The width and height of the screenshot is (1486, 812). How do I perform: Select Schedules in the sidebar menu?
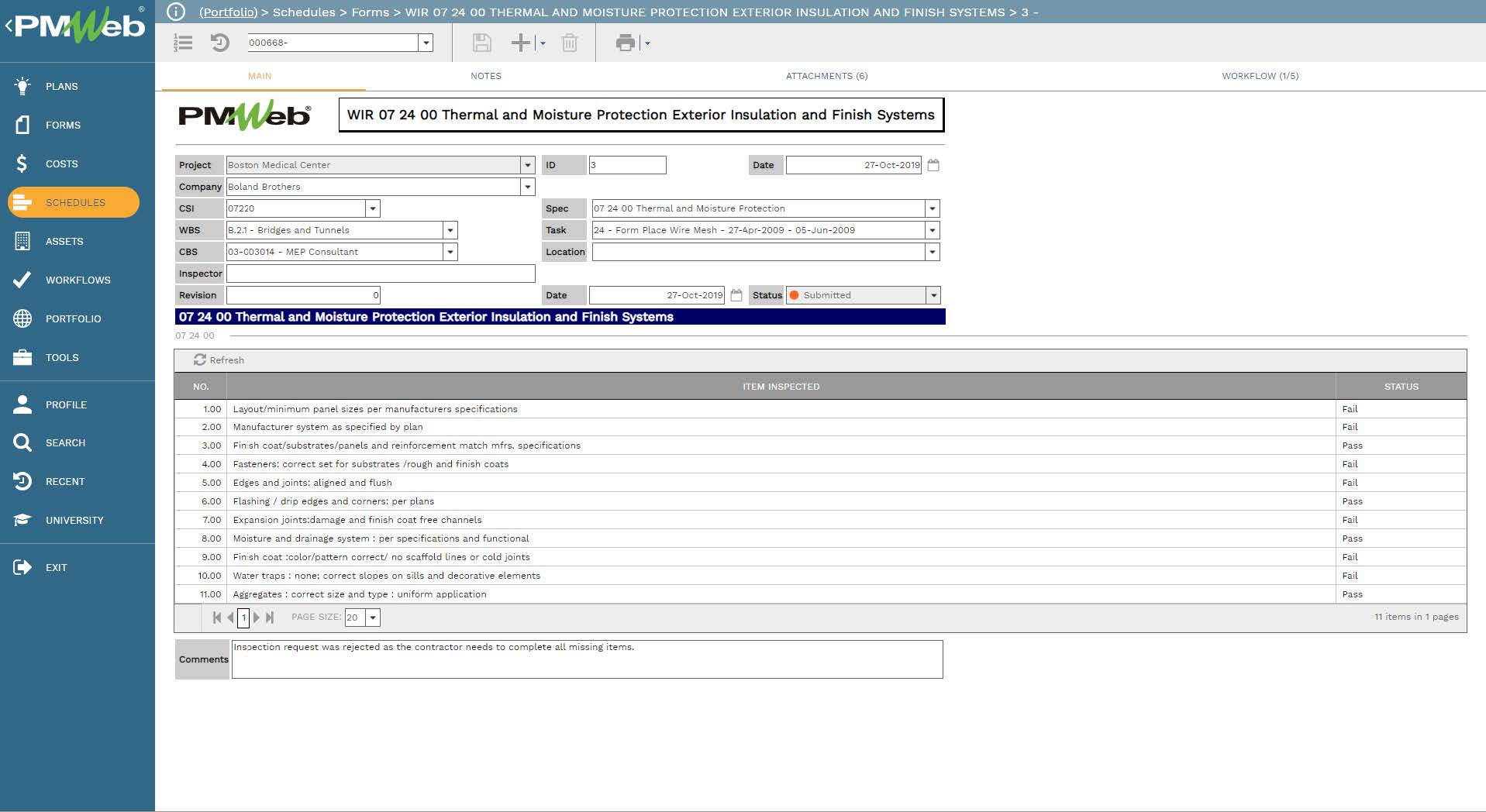click(x=74, y=202)
